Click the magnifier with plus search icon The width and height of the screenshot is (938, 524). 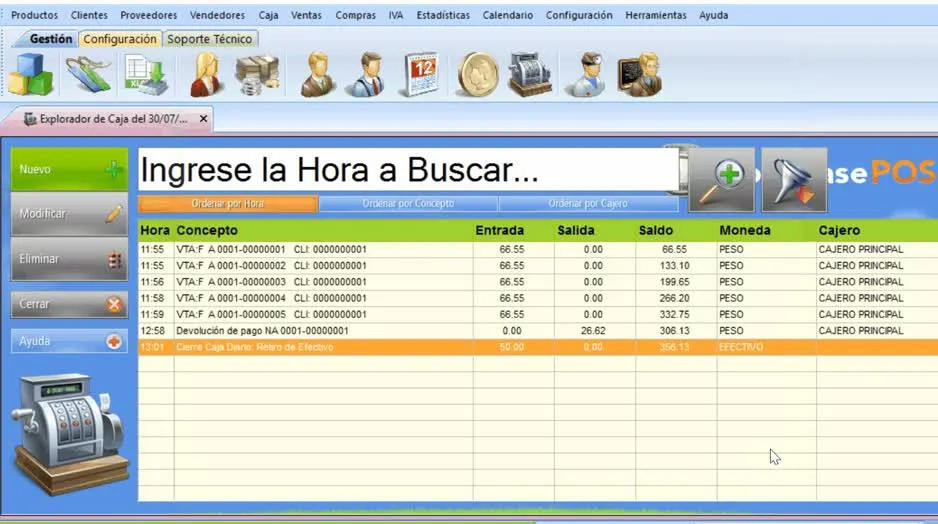721,180
